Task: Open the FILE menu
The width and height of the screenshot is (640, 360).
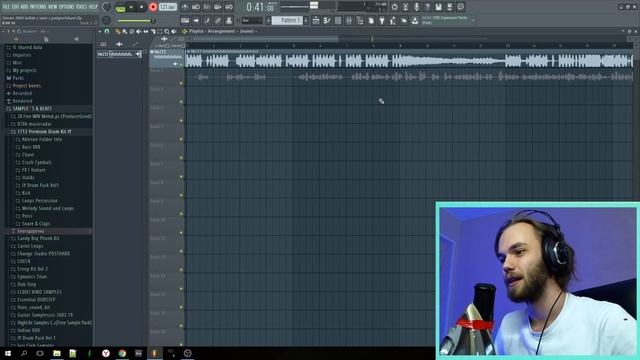Action: [6, 7]
